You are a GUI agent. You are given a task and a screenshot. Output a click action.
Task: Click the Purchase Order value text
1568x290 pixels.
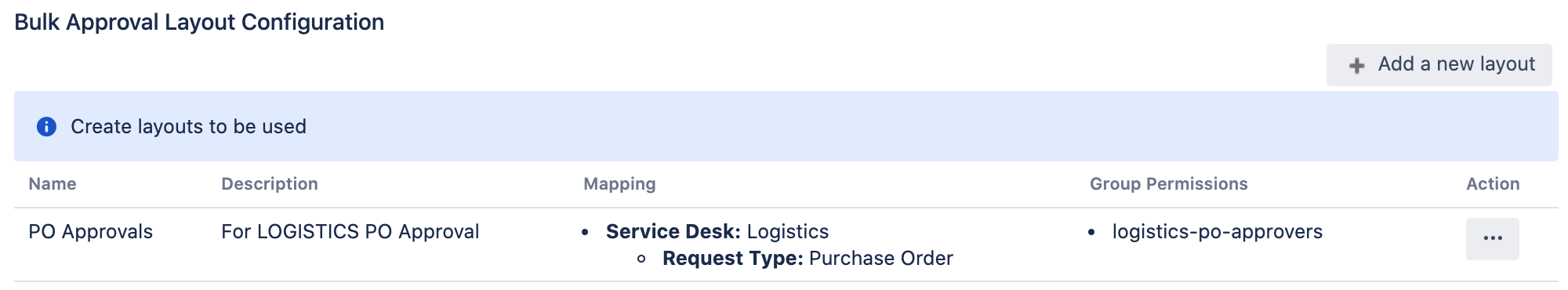[x=881, y=258]
